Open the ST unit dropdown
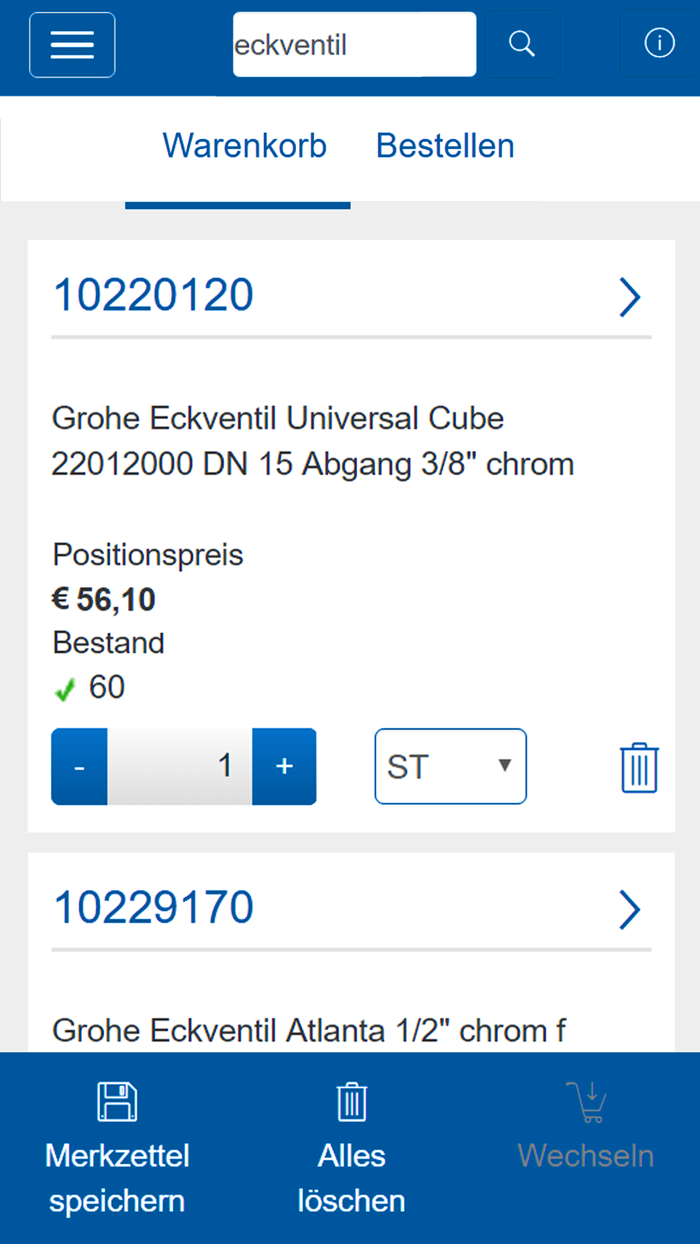Screen dimensions: 700x1244 tap(450, 767)
